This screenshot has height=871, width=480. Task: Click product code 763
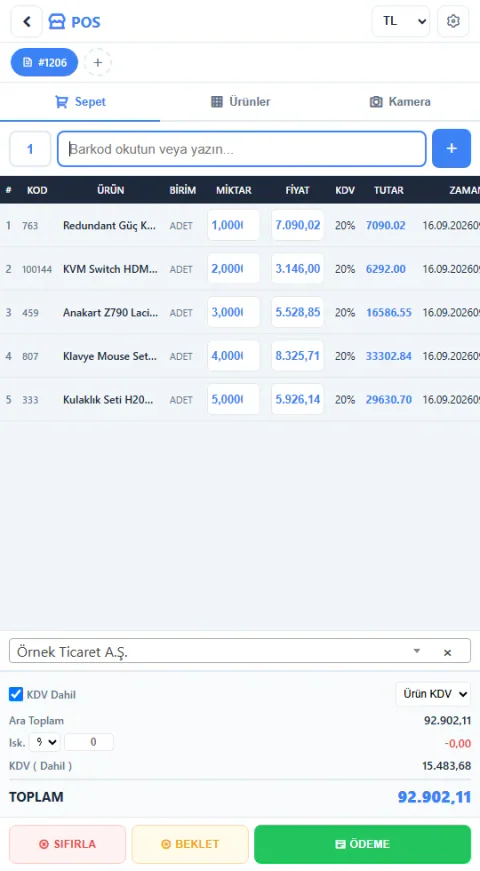(x=30, y=226)
